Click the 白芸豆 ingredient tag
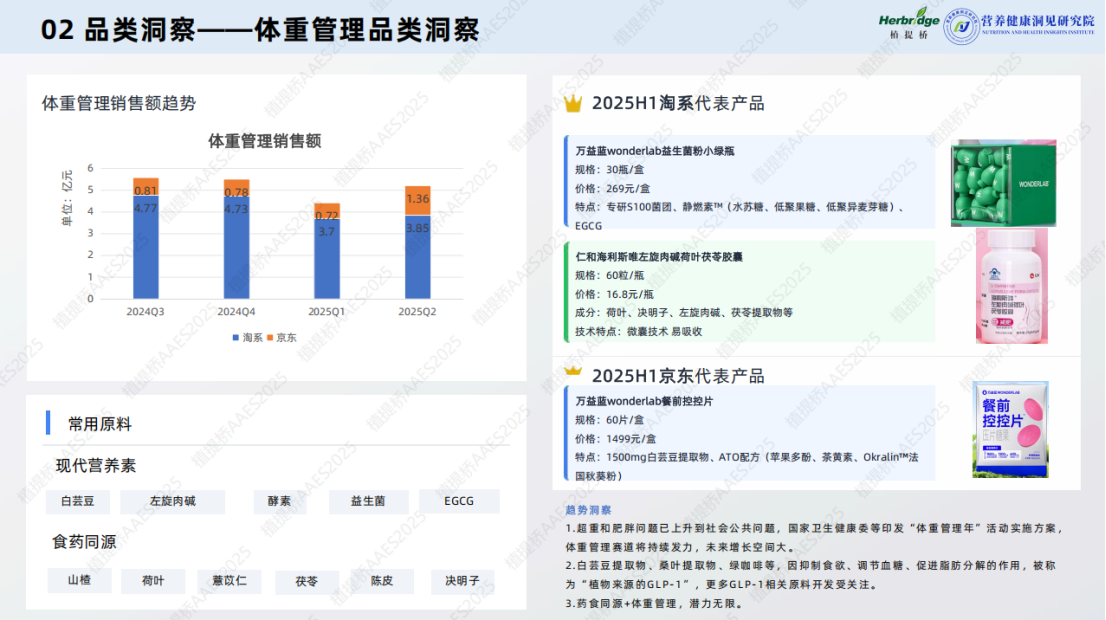Image resolution: width=1106 pixels, height=620 pixels. pos(77,501)
